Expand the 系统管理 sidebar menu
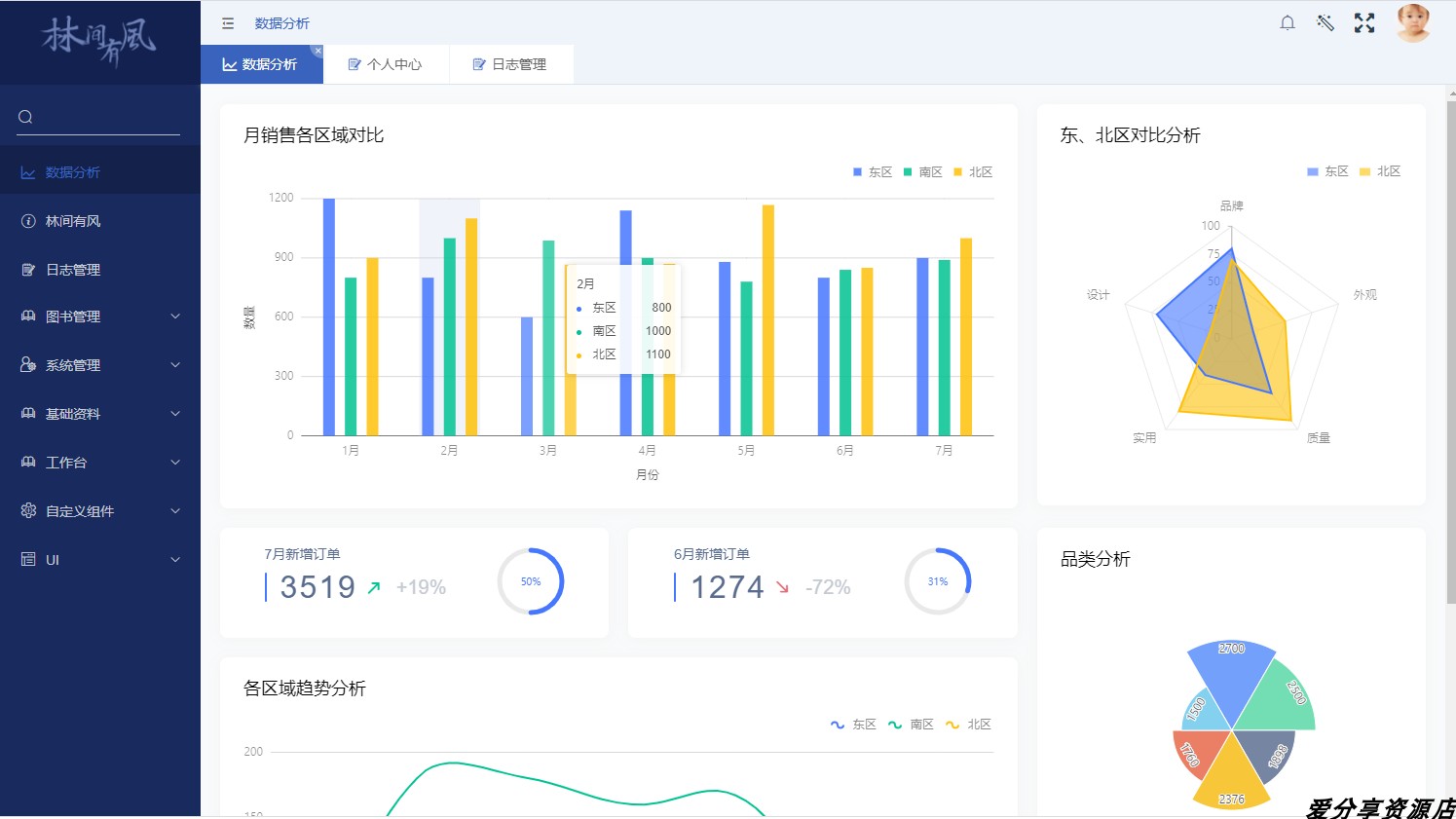 tap(99, 365)
